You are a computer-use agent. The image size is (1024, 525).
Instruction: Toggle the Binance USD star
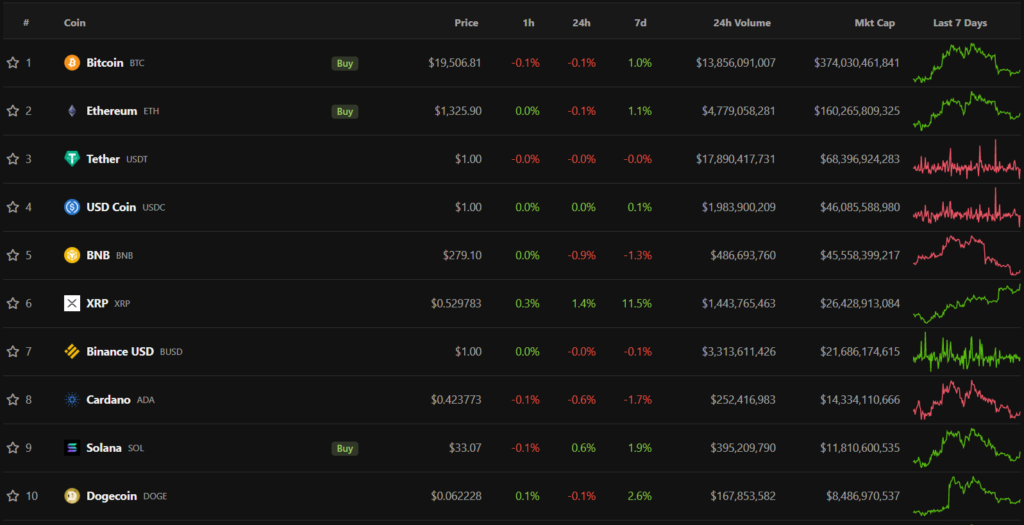[x=12, y=351]
